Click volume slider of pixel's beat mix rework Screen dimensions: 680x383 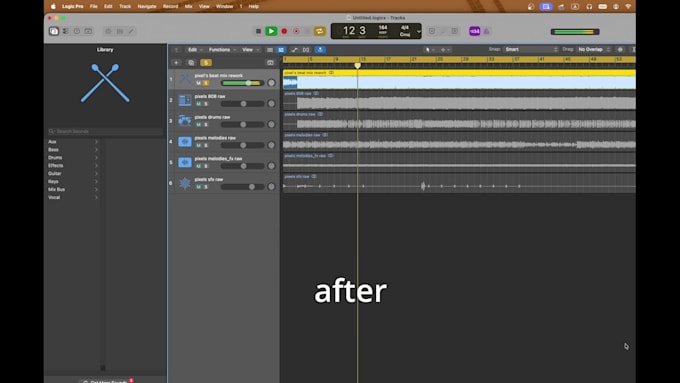[242, 83]
